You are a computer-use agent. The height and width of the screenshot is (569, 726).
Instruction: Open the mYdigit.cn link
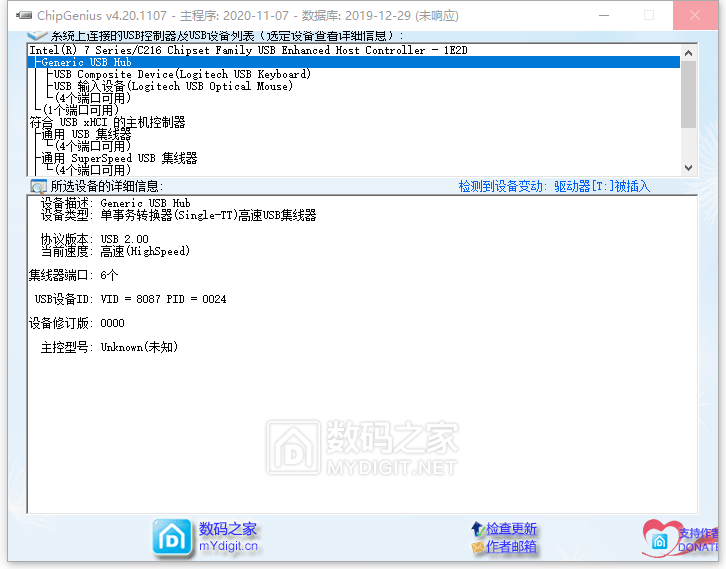[228, 546]
